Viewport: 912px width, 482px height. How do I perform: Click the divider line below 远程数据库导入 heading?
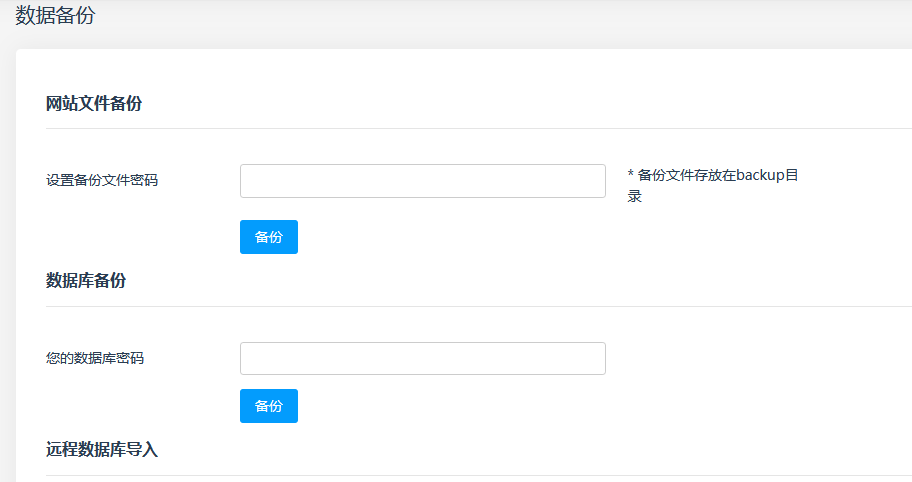pyautogui.click(x=479, y=476)
